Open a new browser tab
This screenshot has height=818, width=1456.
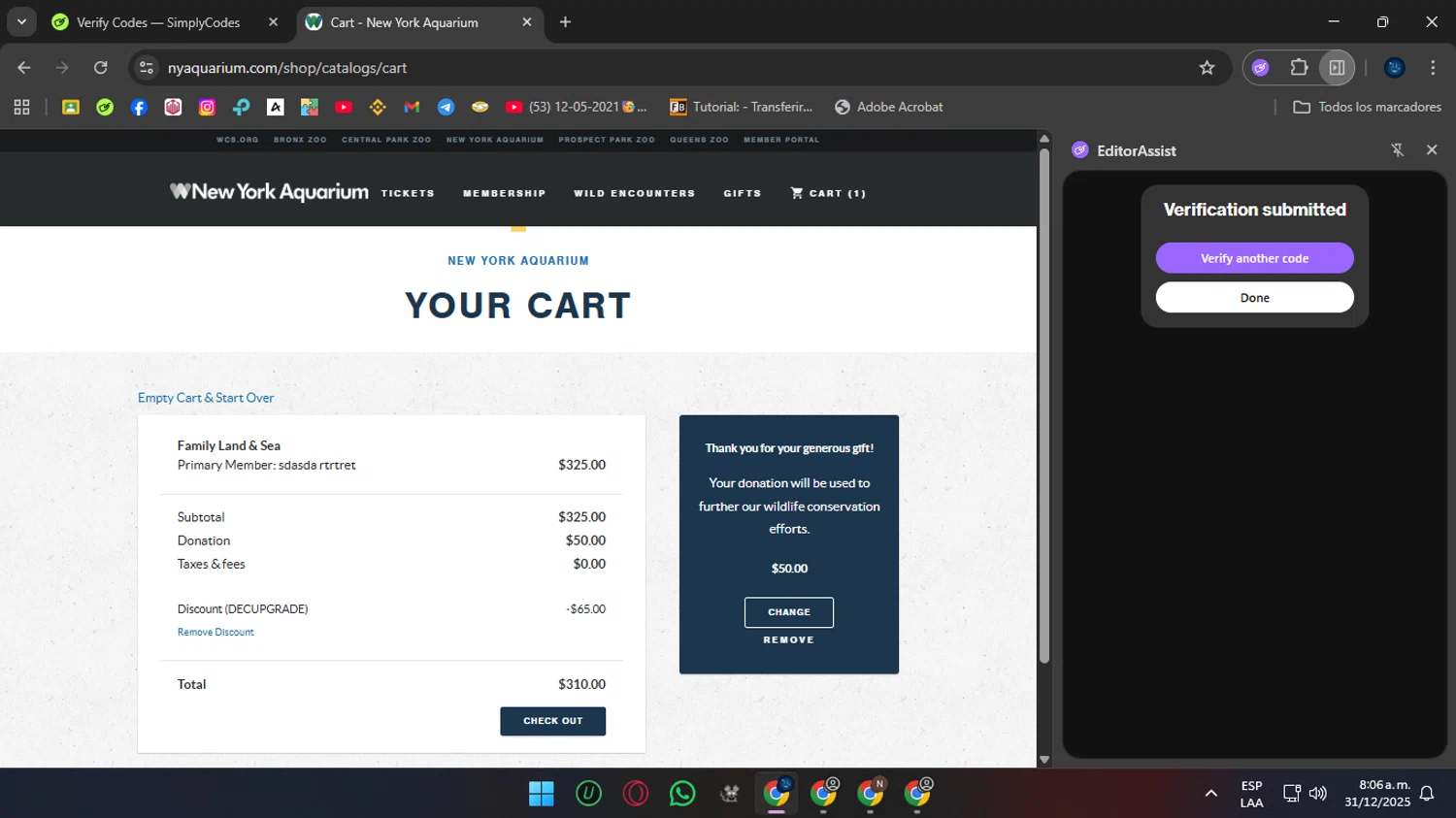coord(565,21)
